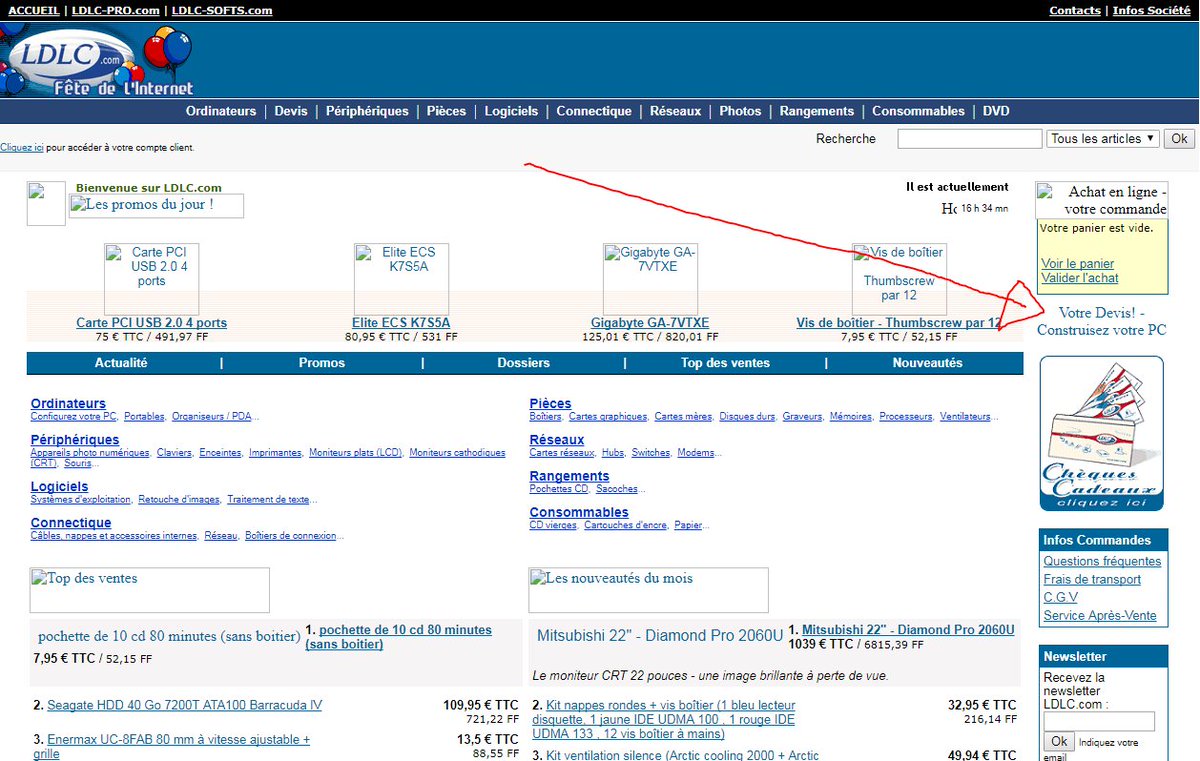
Task: Open Réseaux in the top navigation bar
Action: coord(675,111)
